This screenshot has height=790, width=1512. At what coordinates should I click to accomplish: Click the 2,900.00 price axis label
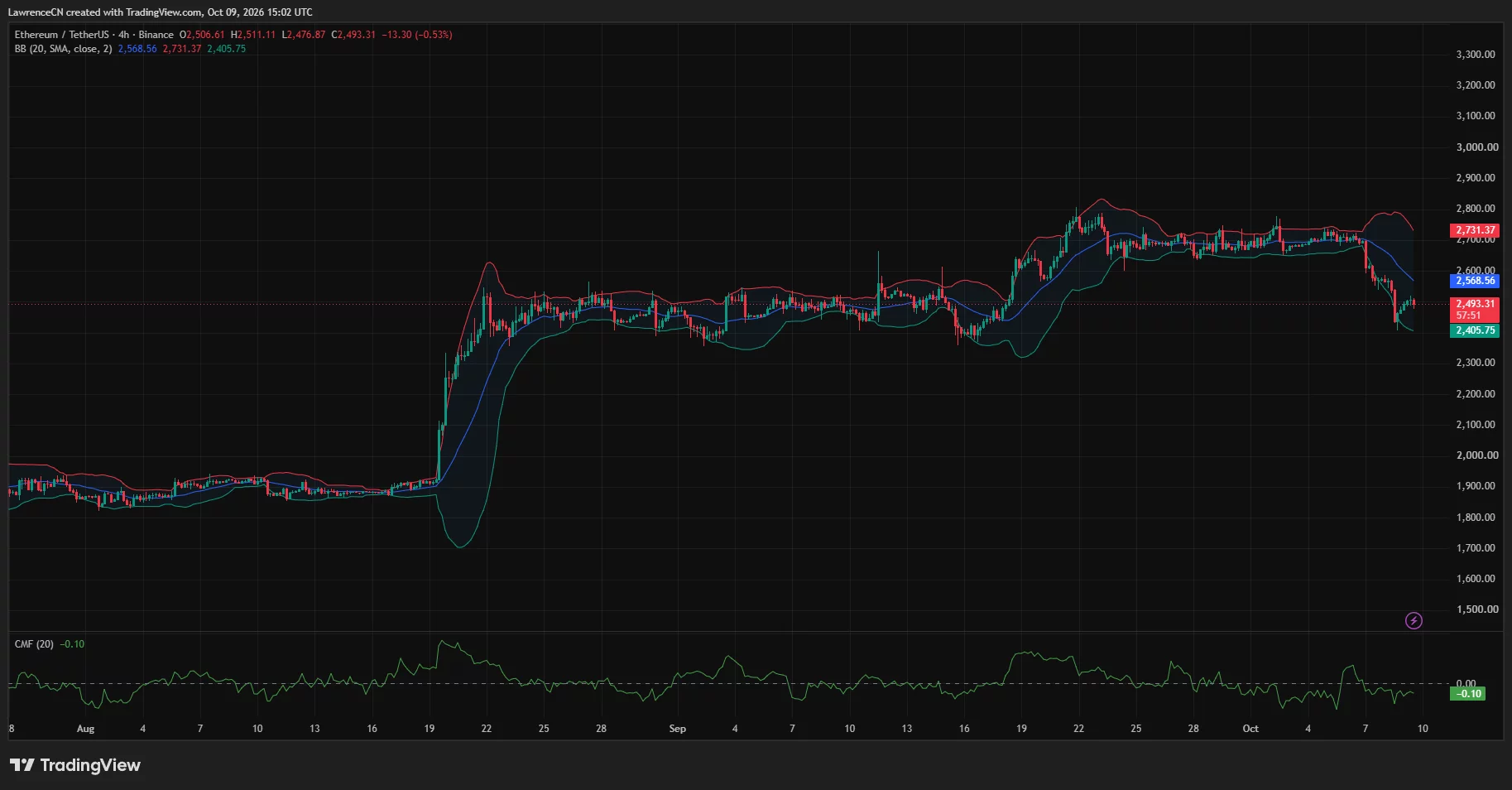(1476, 178)
